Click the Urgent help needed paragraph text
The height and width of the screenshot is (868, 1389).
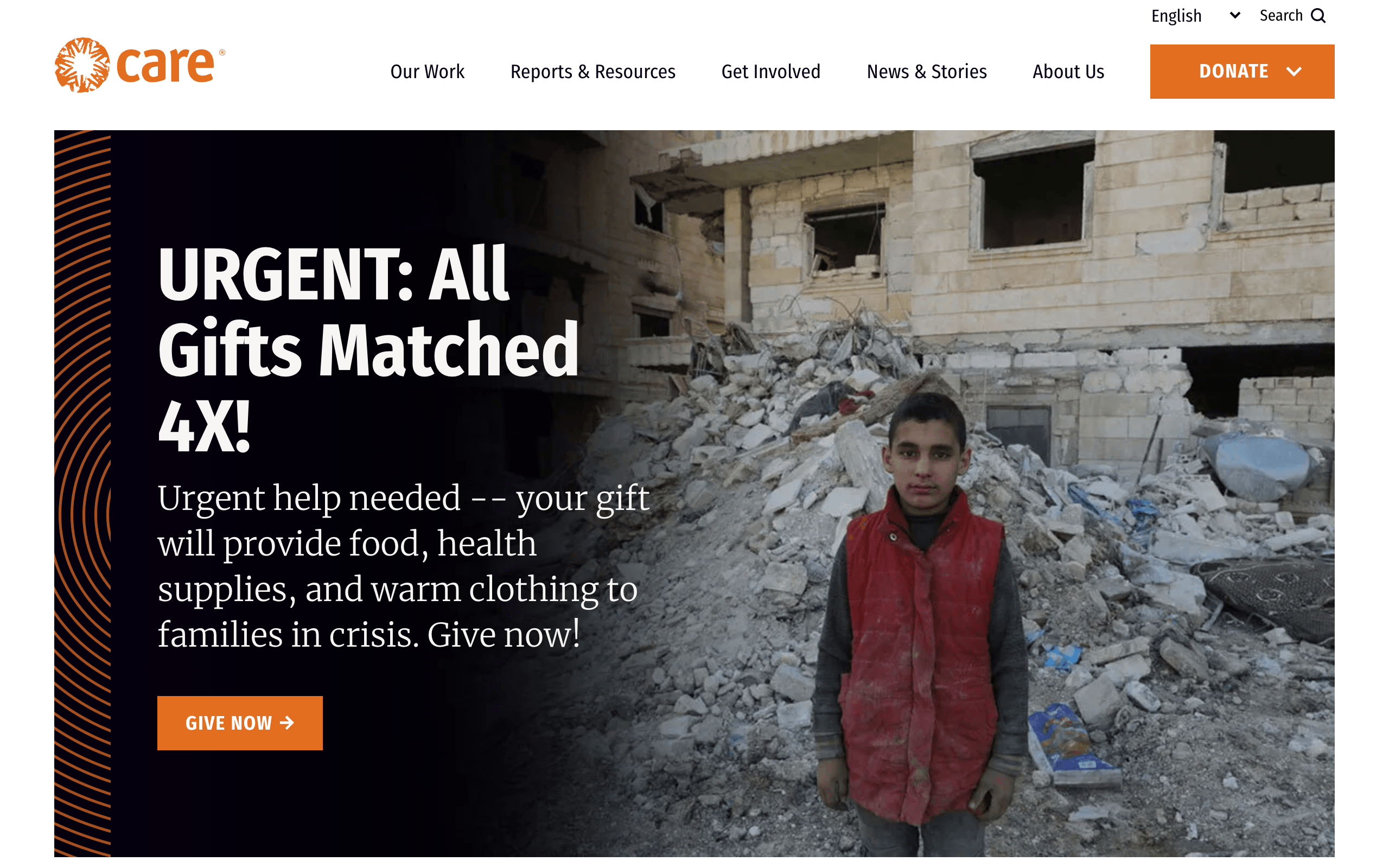click(x=404, y=566)
